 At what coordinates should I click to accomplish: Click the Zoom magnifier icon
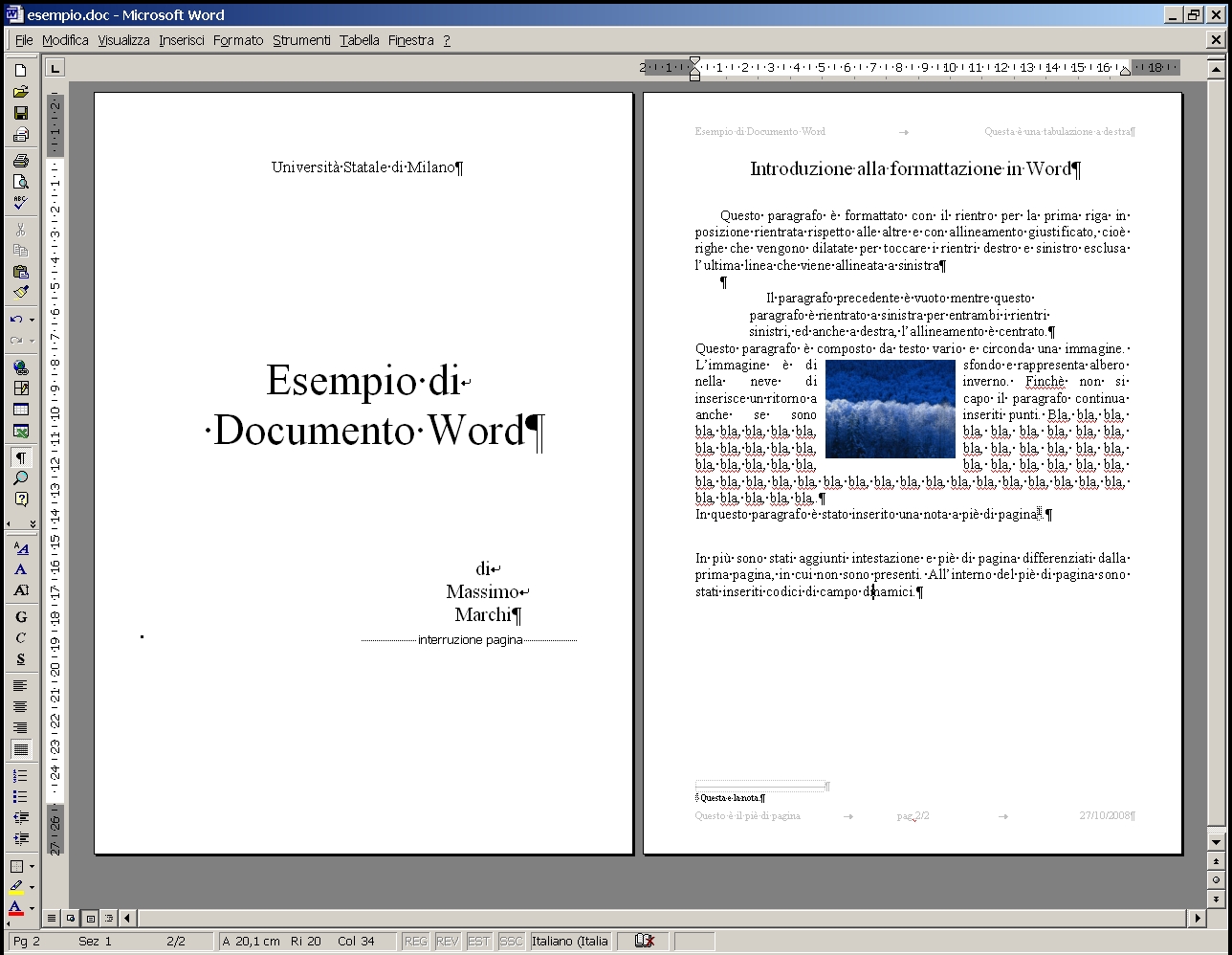(x=20, y=478)
